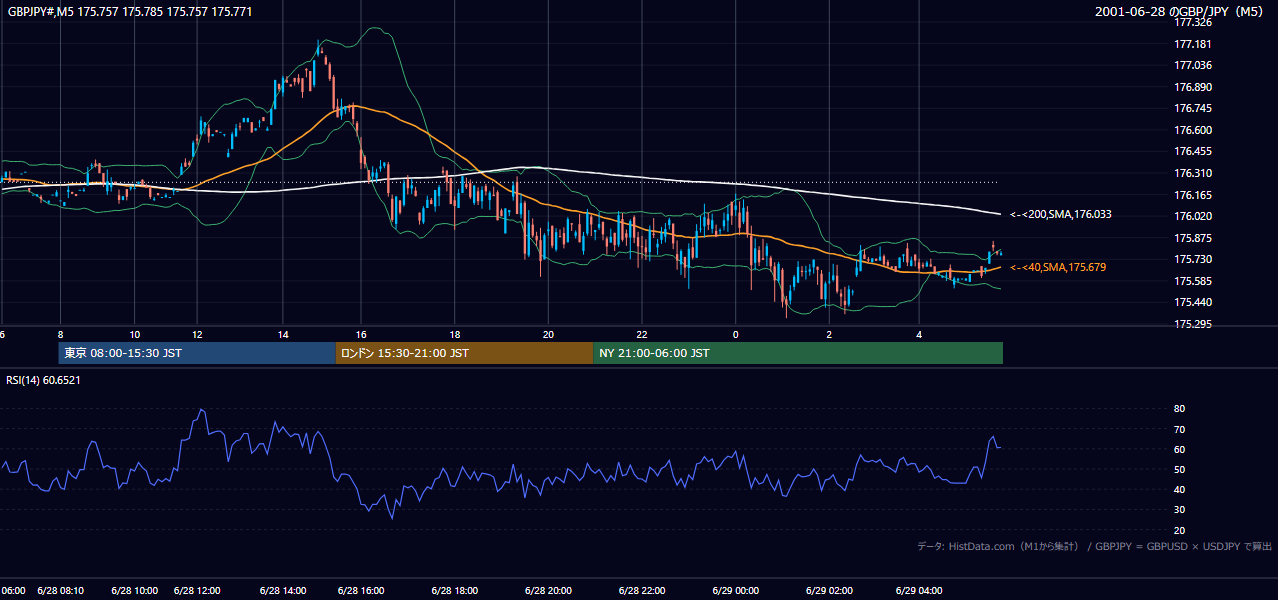
Task: Click the bottom time label 6/28 18:00
Action: tap(455, 590)
